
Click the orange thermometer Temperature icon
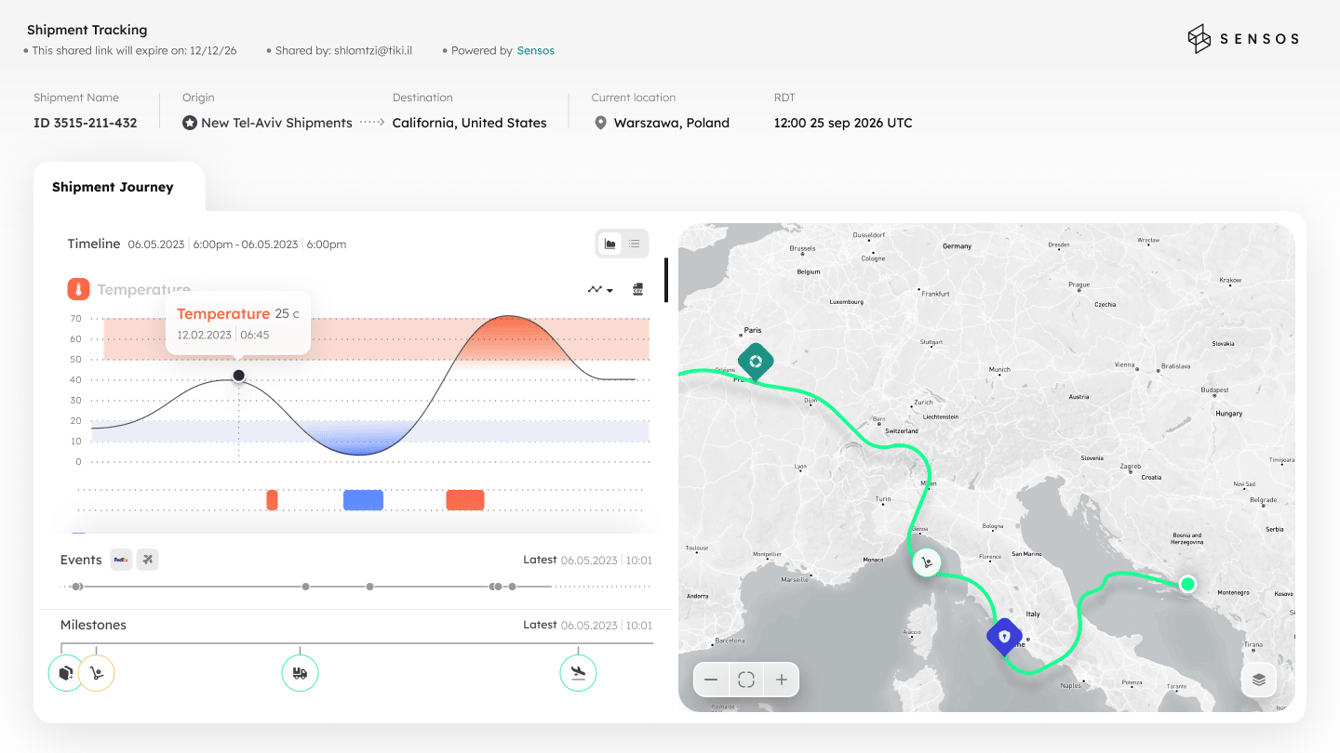pos(79,289)
